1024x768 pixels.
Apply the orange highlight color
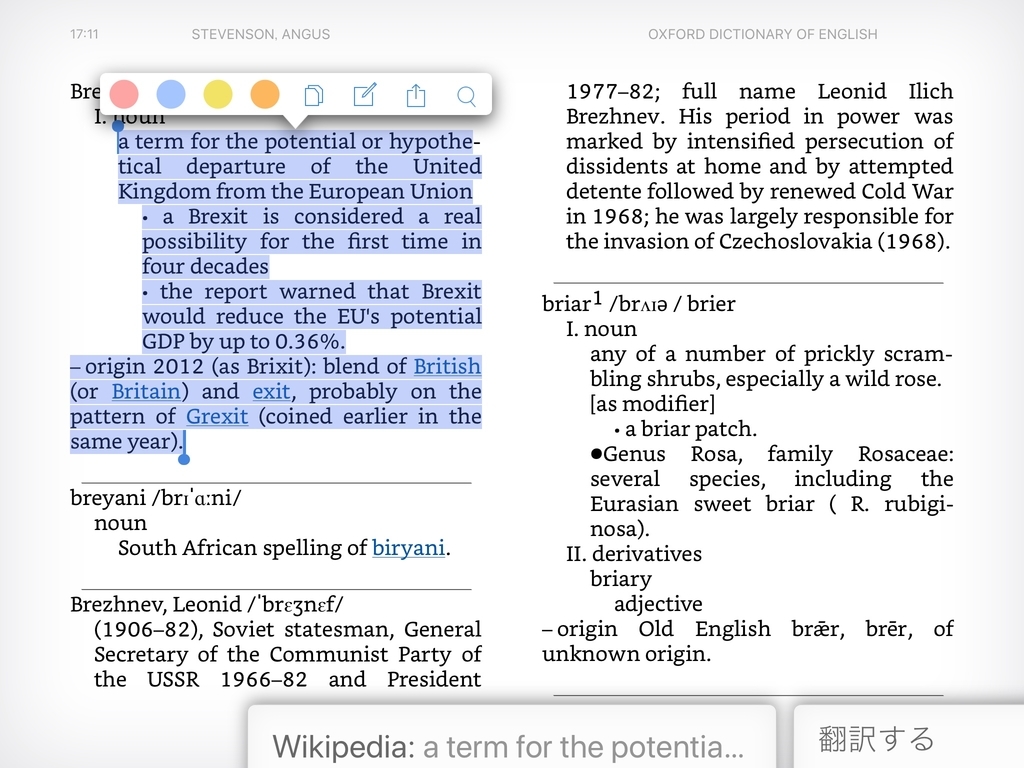click(x=265, y=95)
